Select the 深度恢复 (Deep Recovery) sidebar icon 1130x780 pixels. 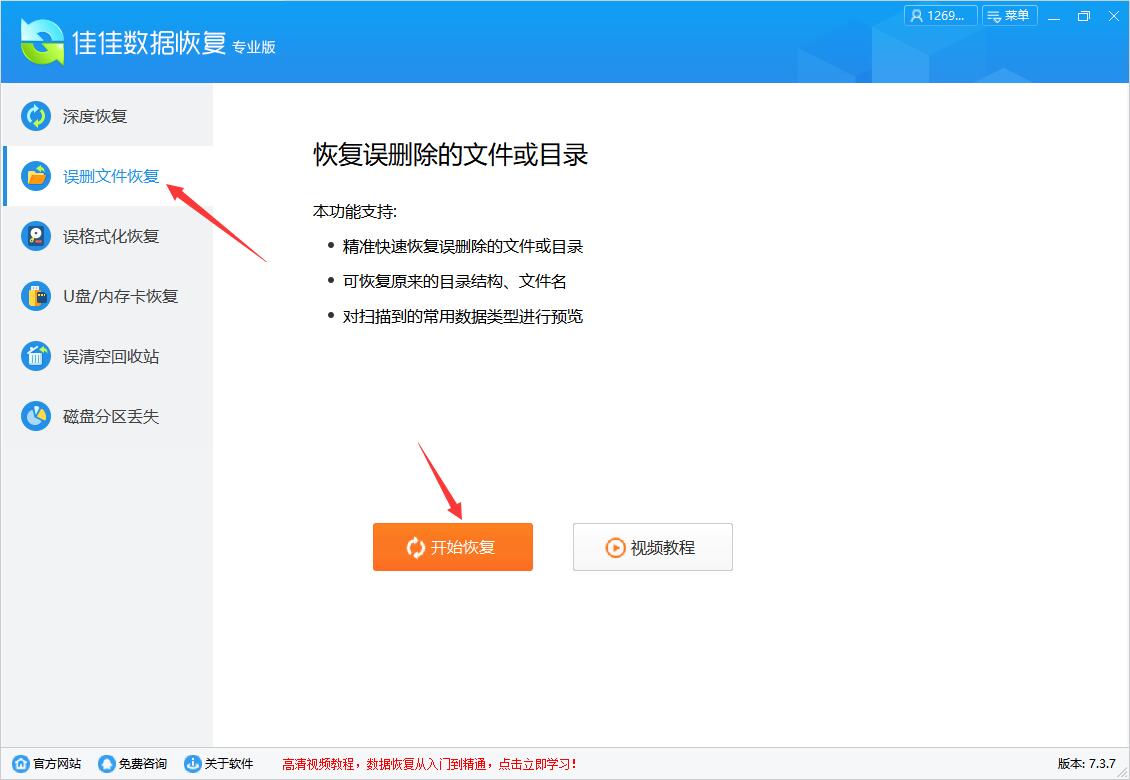coord(35,116)
